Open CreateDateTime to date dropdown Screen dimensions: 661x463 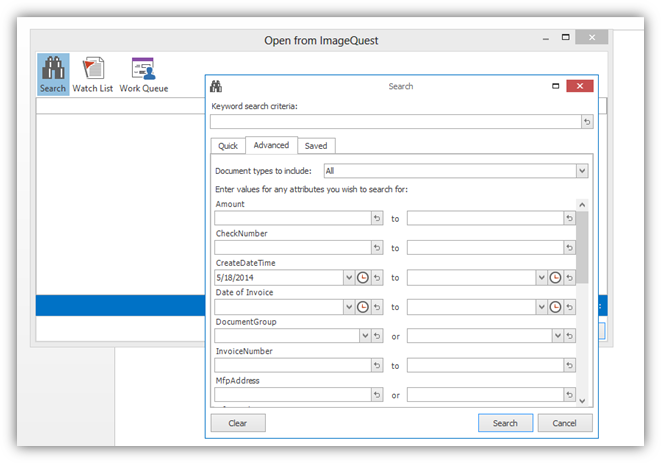542,277
